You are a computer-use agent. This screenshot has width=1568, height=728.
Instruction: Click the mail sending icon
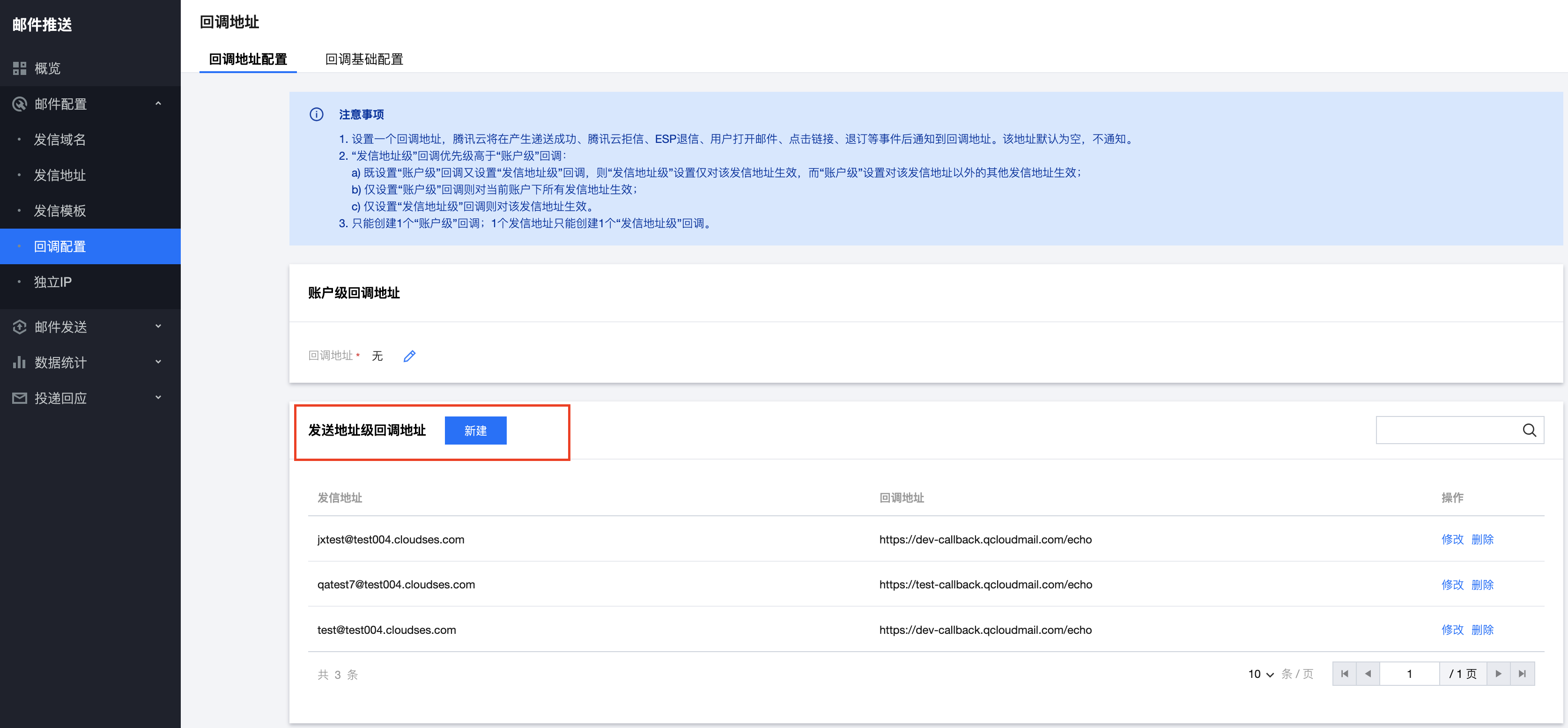coord(20,327)
